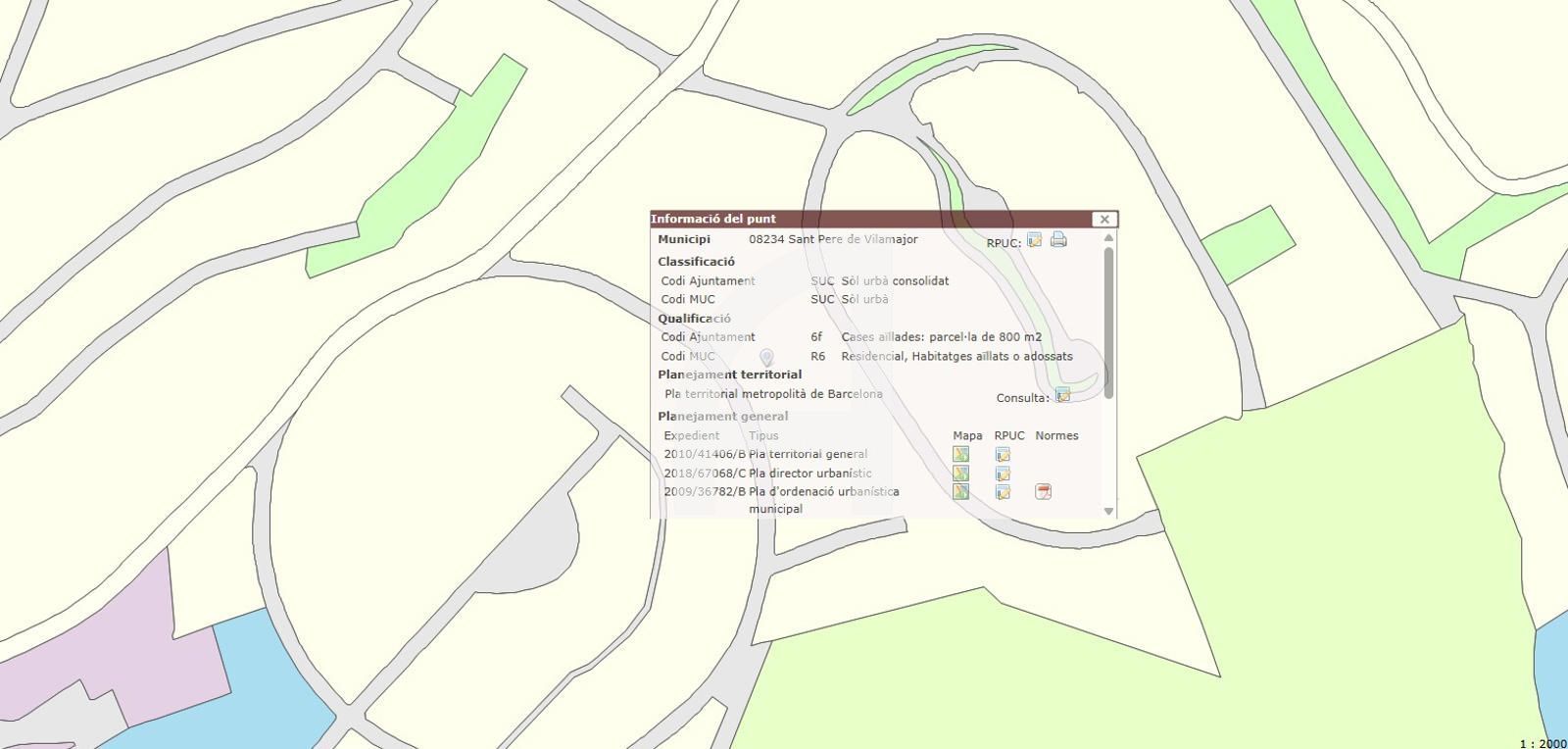This screenshot has height=749, width=1568.
Task: Open Mapa icon for Pla territorial general
Action: [x=960, y=454]
